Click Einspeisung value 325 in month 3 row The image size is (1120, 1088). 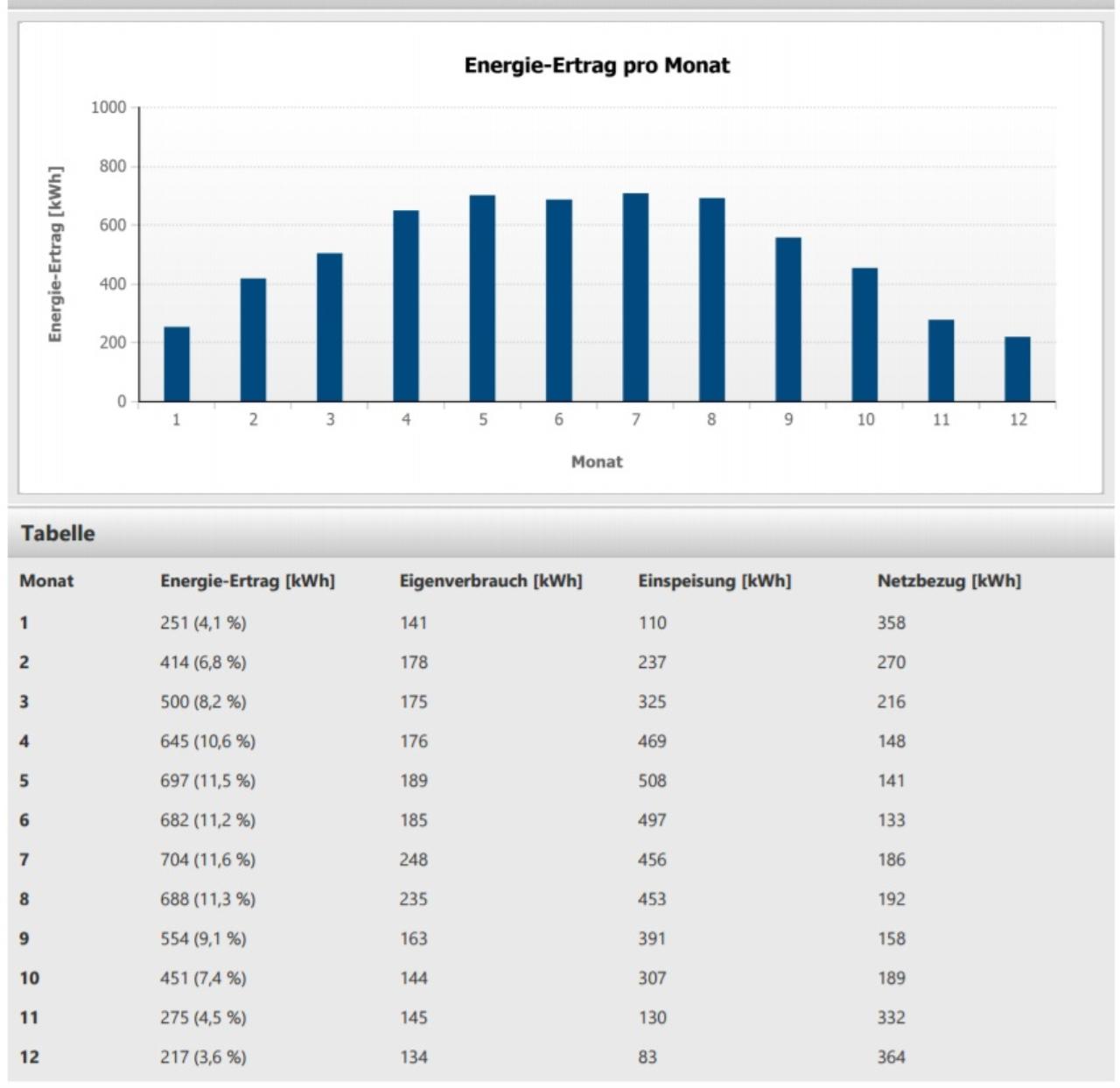[x=652, y=702]
